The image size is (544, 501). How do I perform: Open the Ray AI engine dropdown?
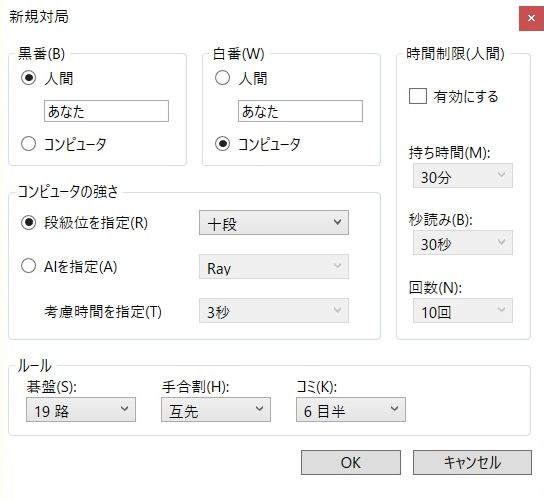(274, 267)
